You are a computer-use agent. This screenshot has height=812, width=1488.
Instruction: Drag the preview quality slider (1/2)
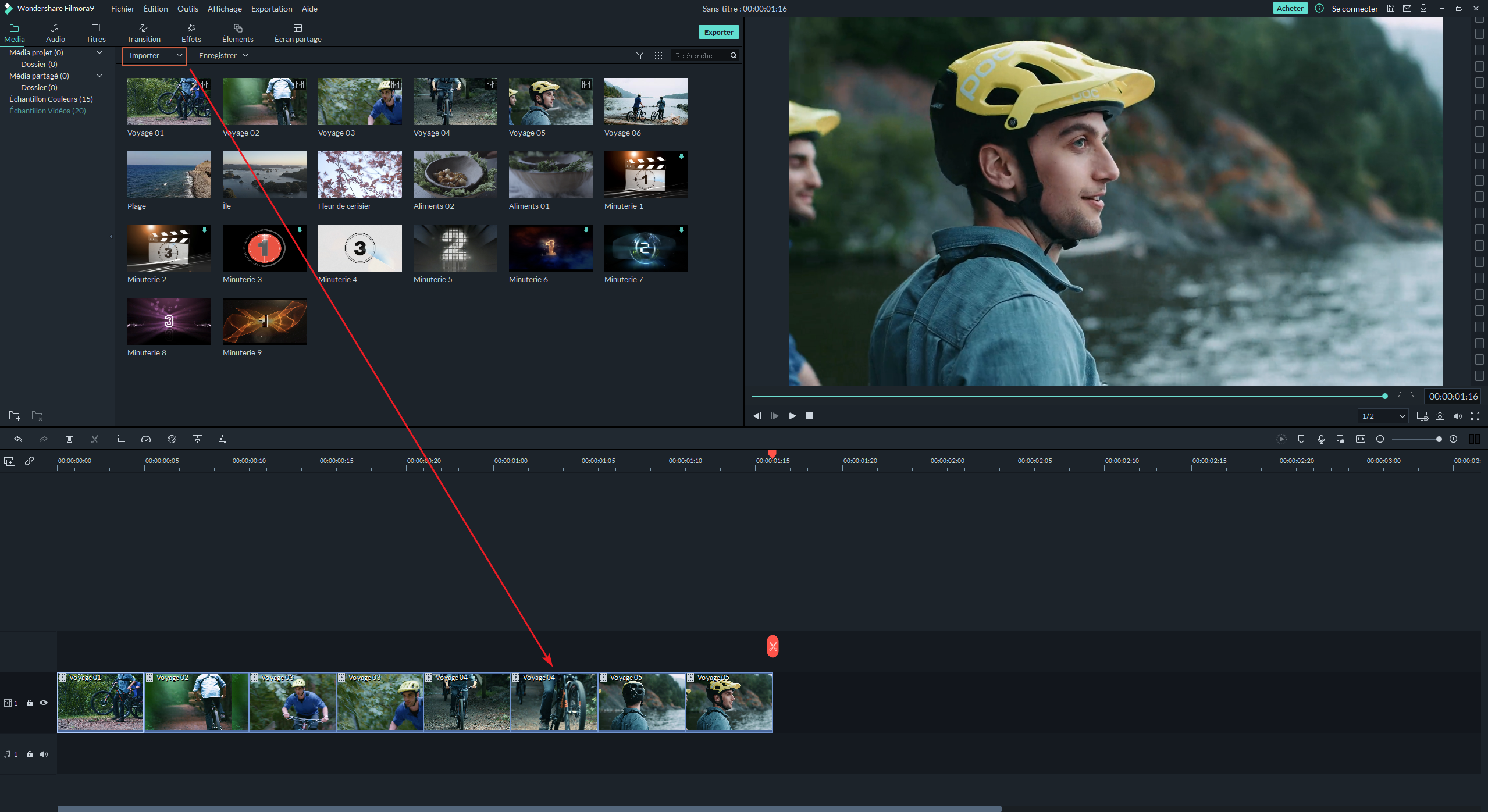[x=1383, y=415]
